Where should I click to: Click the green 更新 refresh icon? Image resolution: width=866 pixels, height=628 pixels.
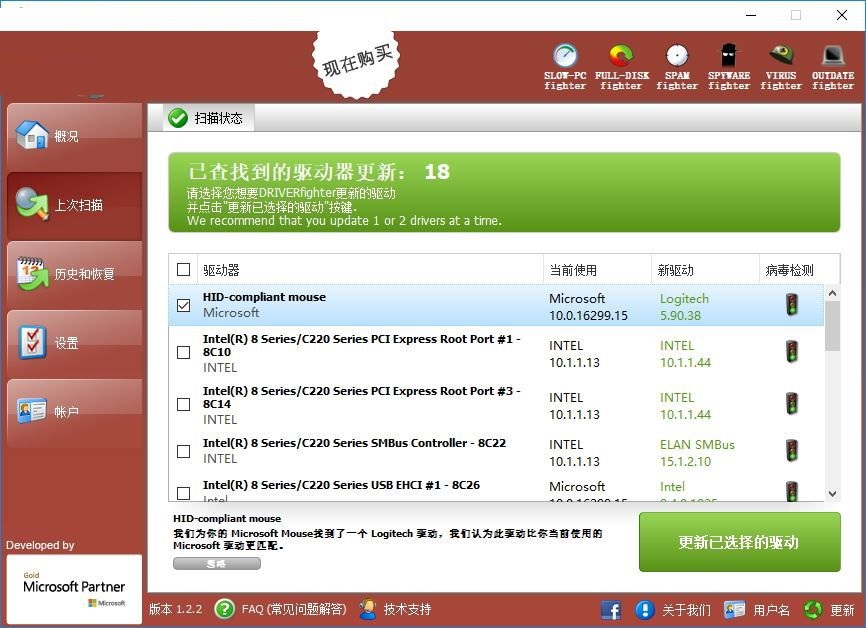(x=813, y=610)
